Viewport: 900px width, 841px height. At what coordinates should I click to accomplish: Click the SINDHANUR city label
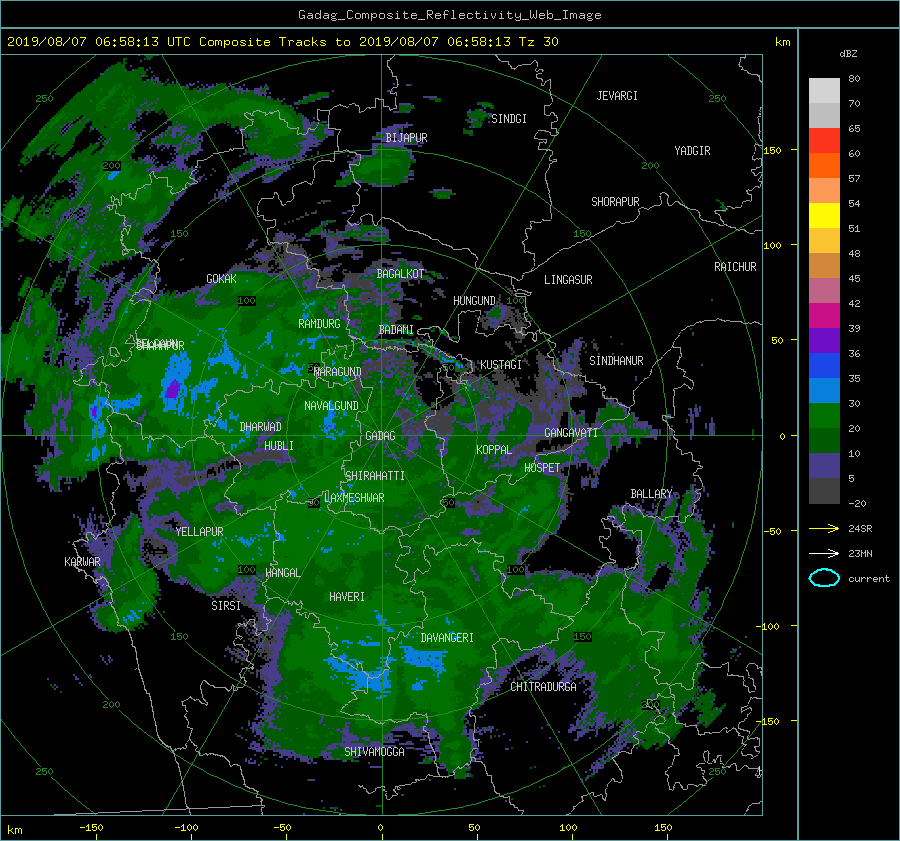click(616, 361)
